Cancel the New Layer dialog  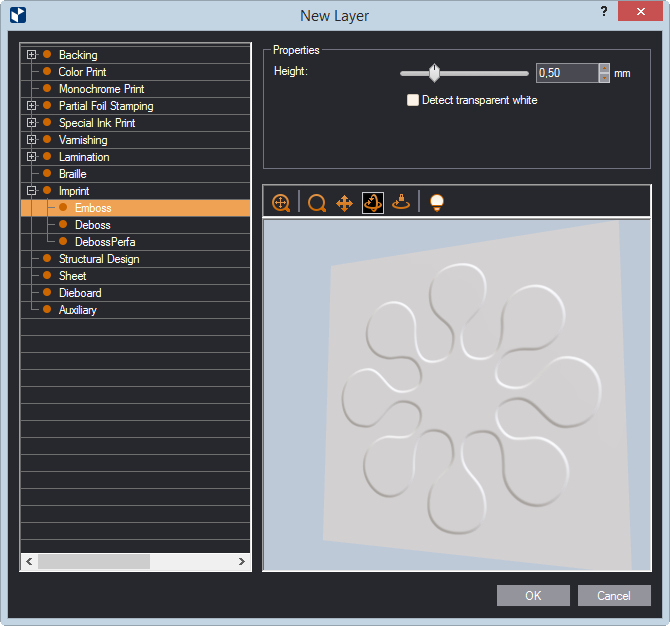click(614, 595)
